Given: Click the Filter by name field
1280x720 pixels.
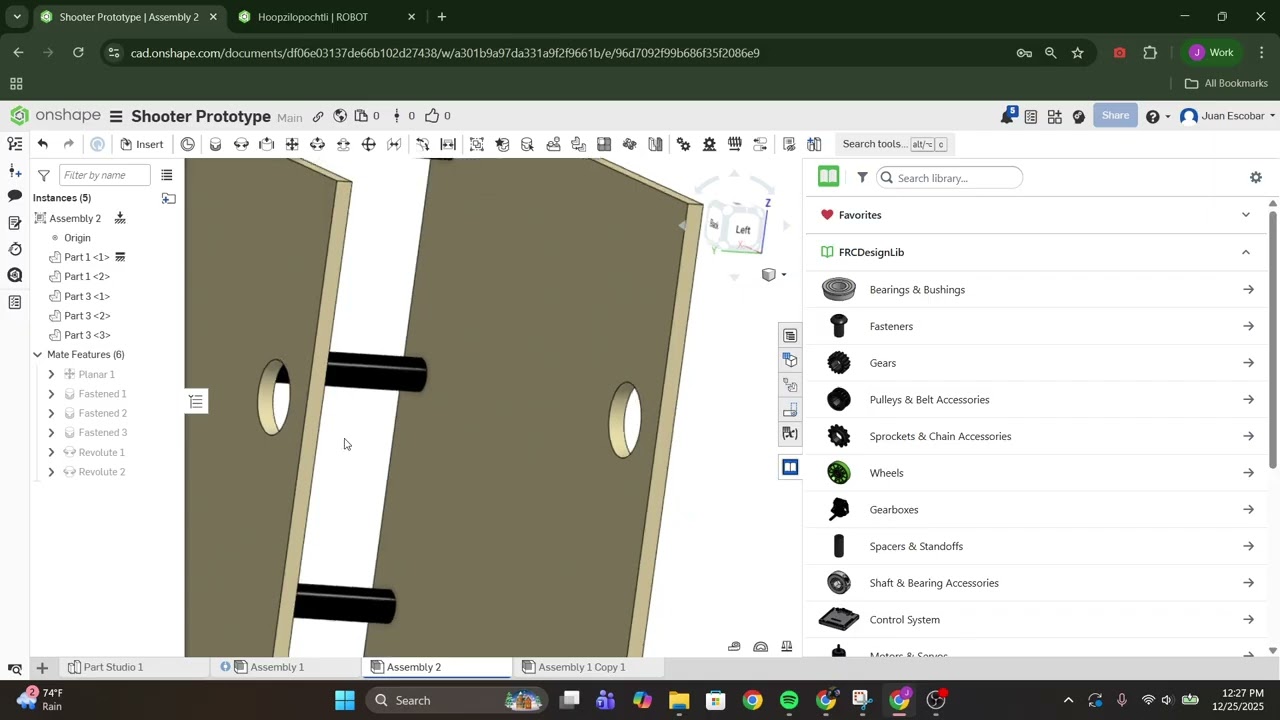Looking at the screenshot, I should point(104,175).
